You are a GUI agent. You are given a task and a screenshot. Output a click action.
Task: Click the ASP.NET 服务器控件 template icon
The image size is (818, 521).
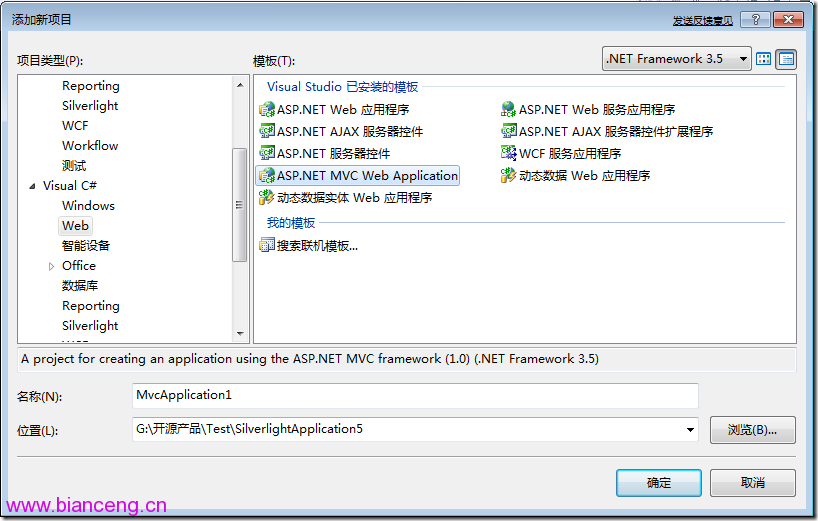click(x=267, y=153)
